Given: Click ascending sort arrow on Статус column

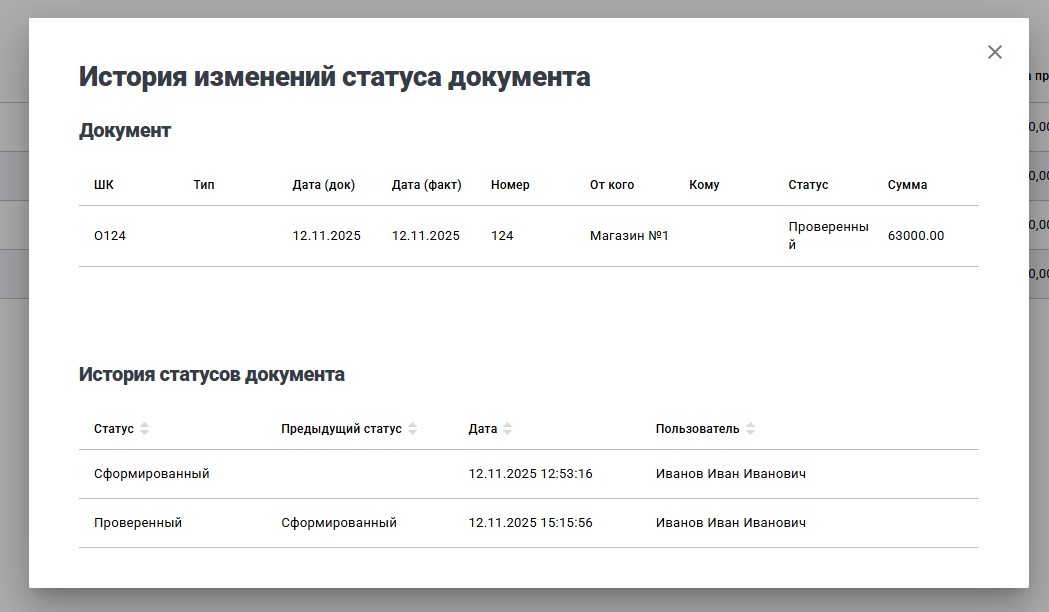Looking at the screenshot, I should click(x=146, y=424).
